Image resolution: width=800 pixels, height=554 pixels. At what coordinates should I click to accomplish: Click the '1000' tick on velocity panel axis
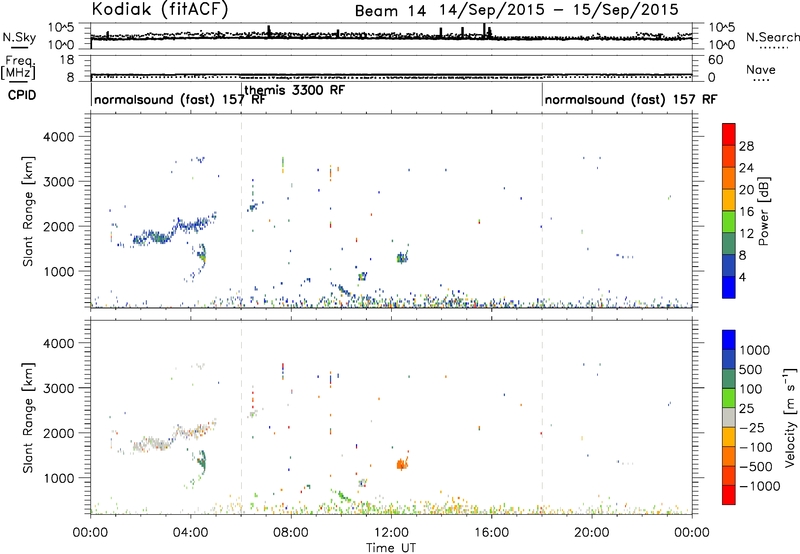(58, 478)
